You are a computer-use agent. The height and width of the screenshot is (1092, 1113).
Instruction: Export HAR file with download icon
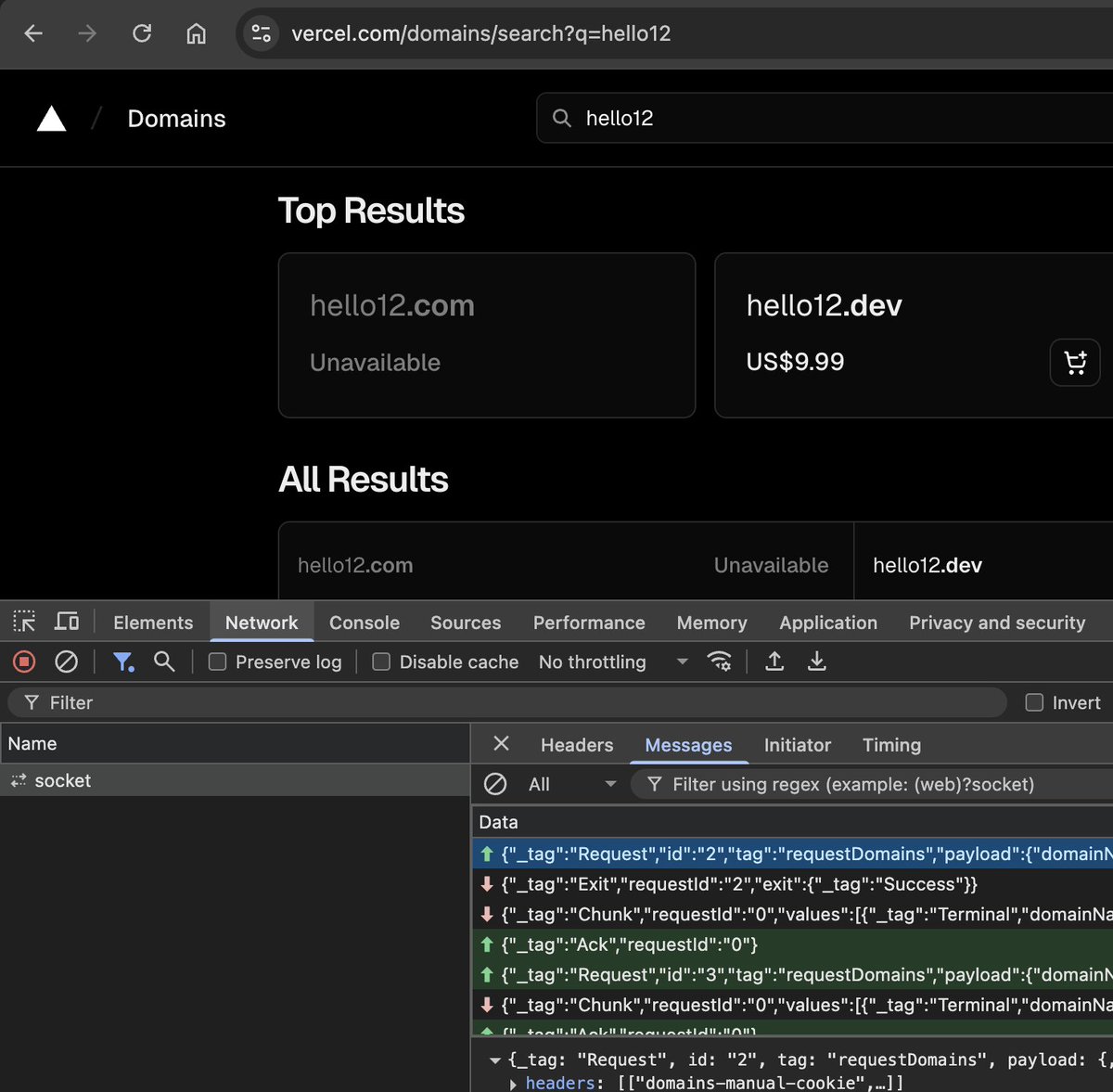click(x=816, y=662)
